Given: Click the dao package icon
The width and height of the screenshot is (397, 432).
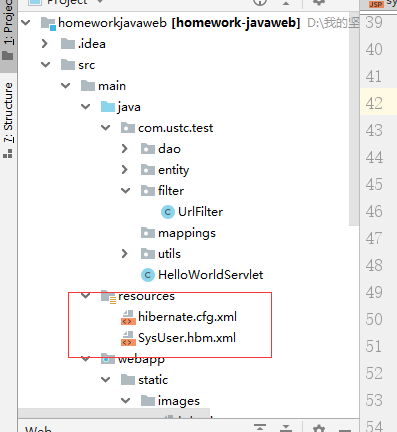Looking at the screenshot, I should tap(148, 149).
